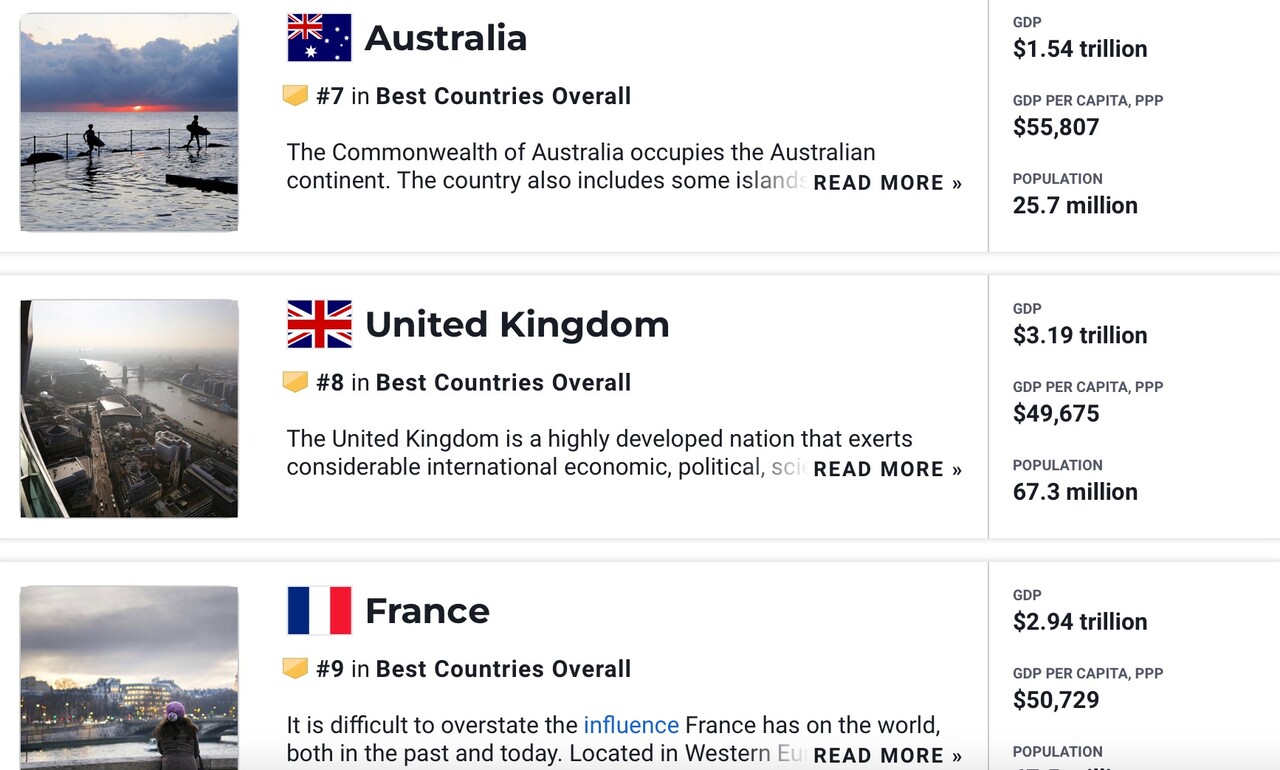
Task: Click France's #9 ranking badge icon
Action: (295, 668)
